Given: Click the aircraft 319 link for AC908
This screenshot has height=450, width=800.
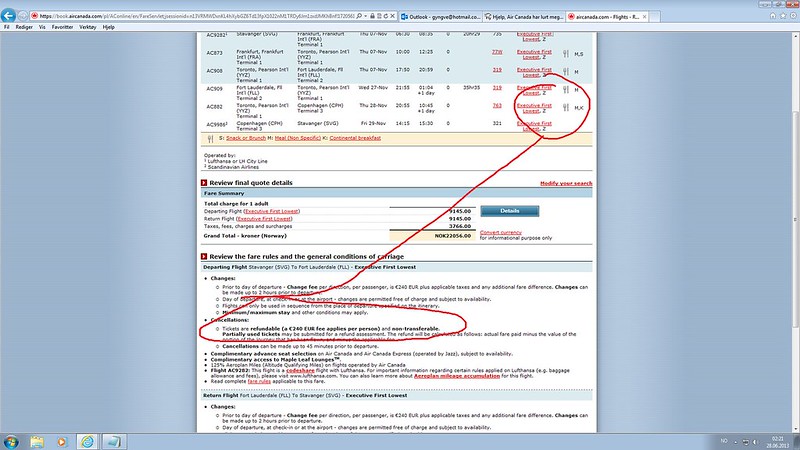Looking at the screenshot, I should [x=497, y=70].
